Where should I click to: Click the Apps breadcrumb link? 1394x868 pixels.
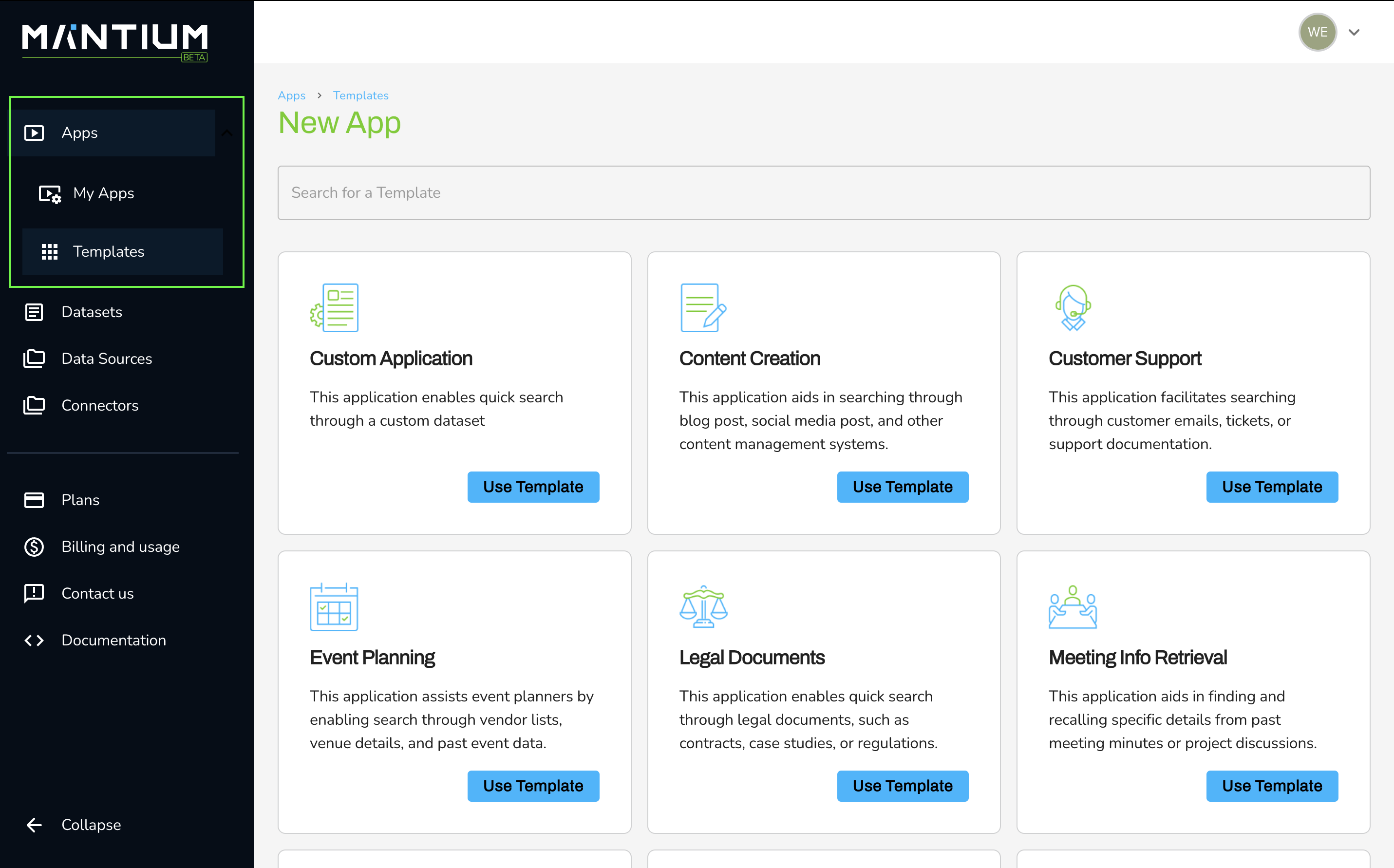click(292, 96)
